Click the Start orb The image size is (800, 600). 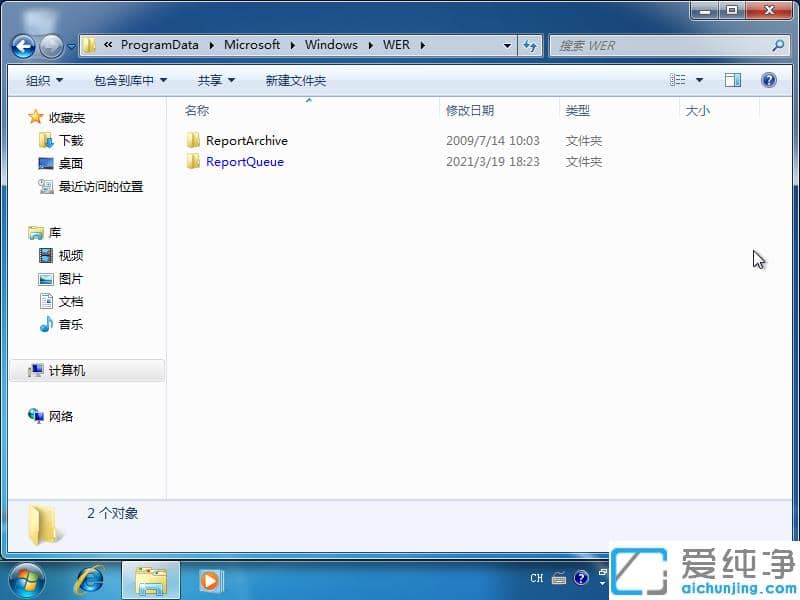pyautogui.click(x=25, y=579)
